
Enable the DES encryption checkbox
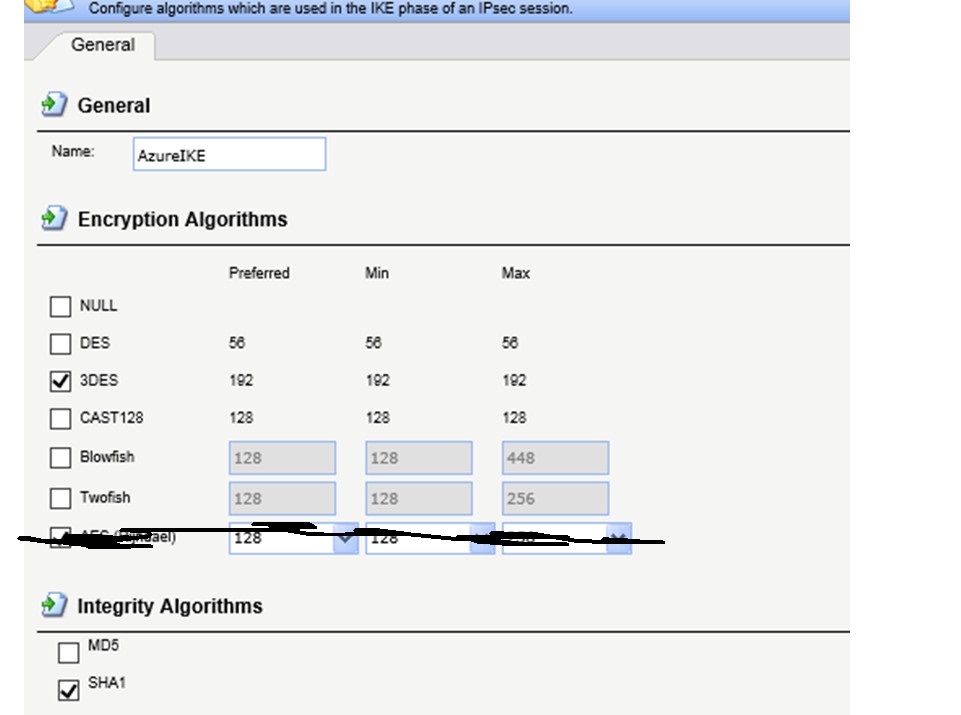click(61, 344)
